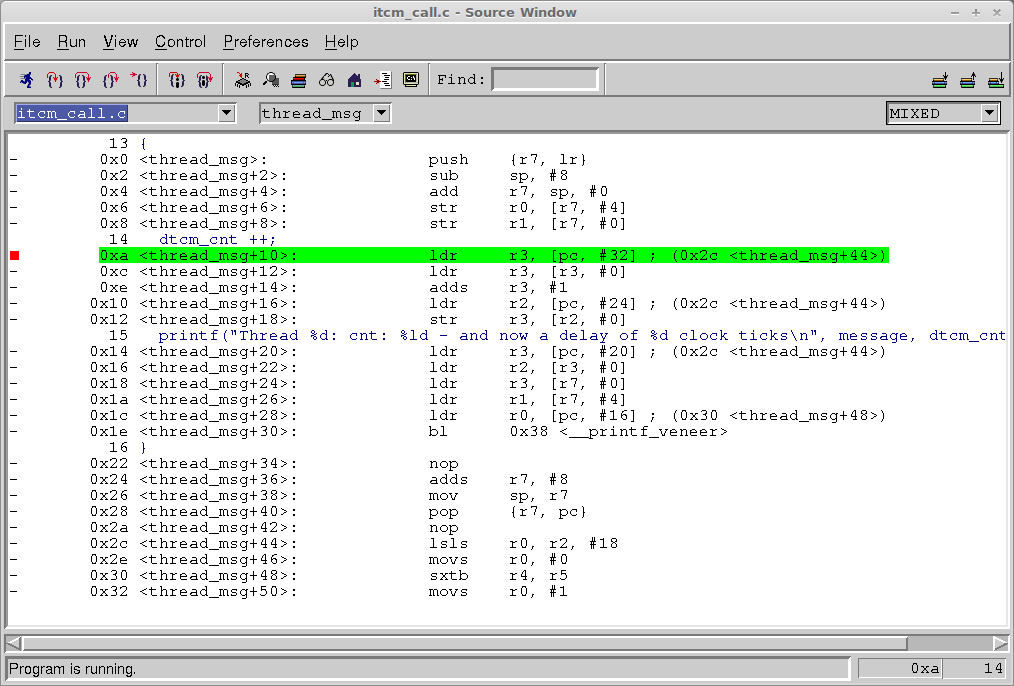Click the 'lsls r0, r2, #18' instruction

(x=523, y=544)
